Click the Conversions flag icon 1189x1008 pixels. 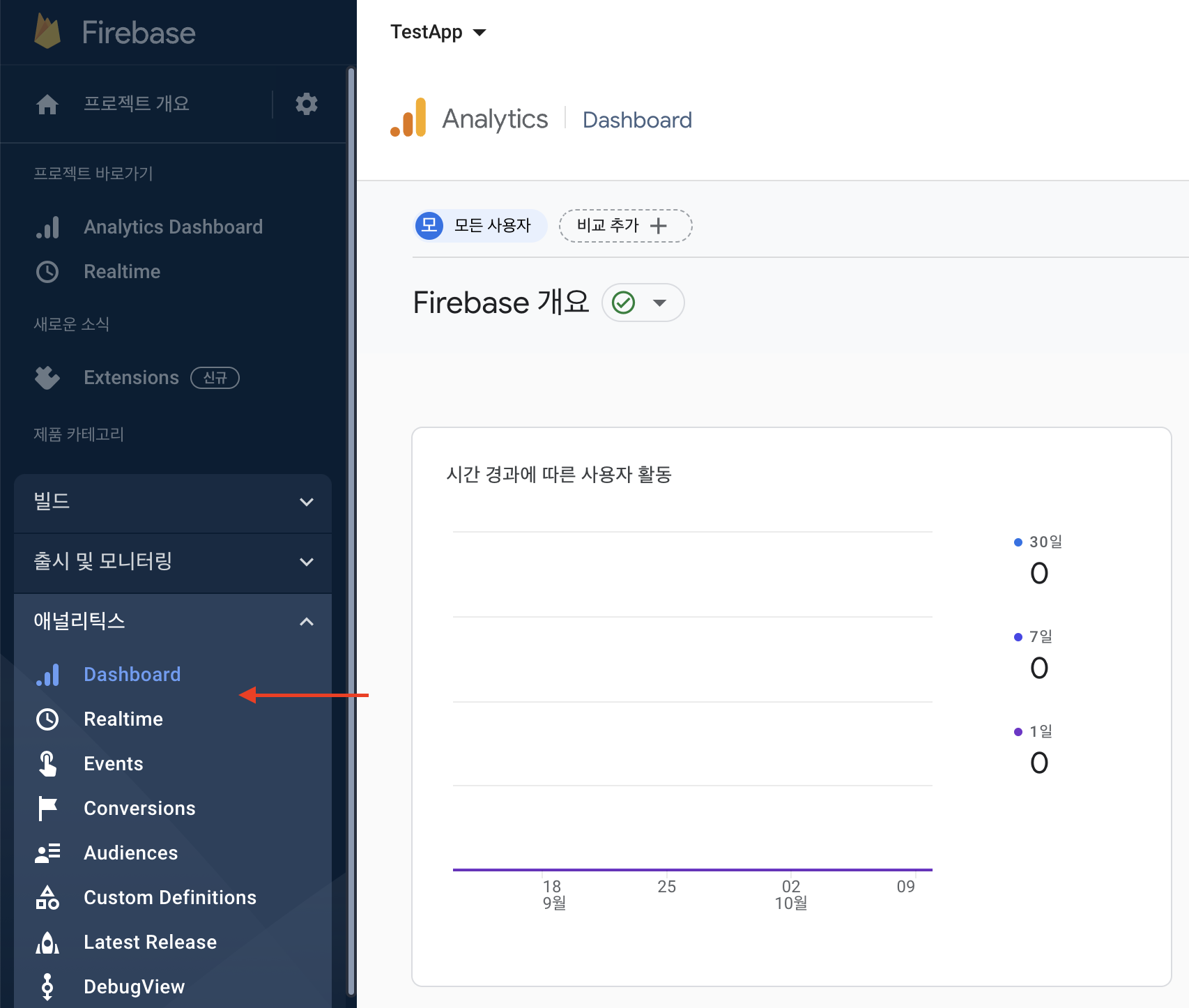(x=47, y=809)
